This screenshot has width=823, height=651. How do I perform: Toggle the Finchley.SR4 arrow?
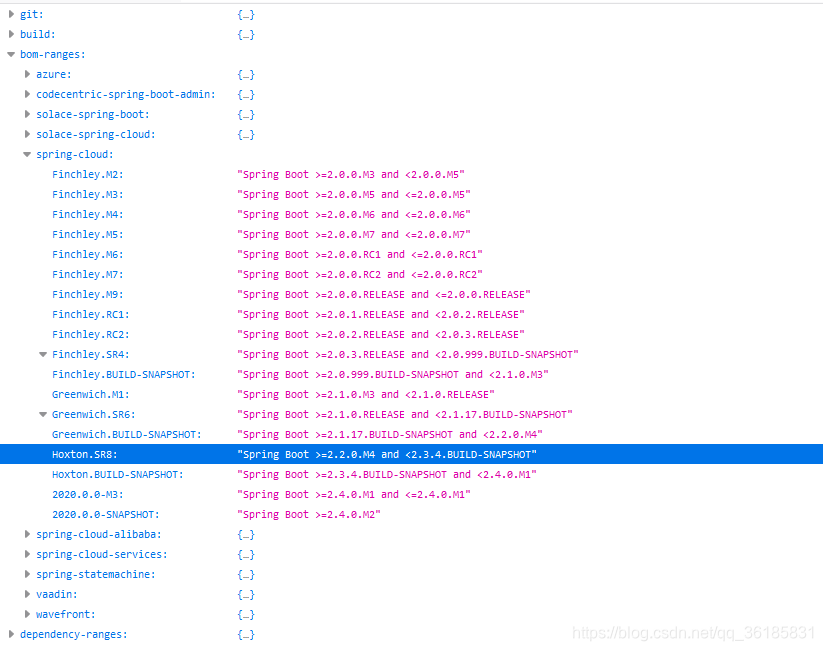(x=43, y=354)
